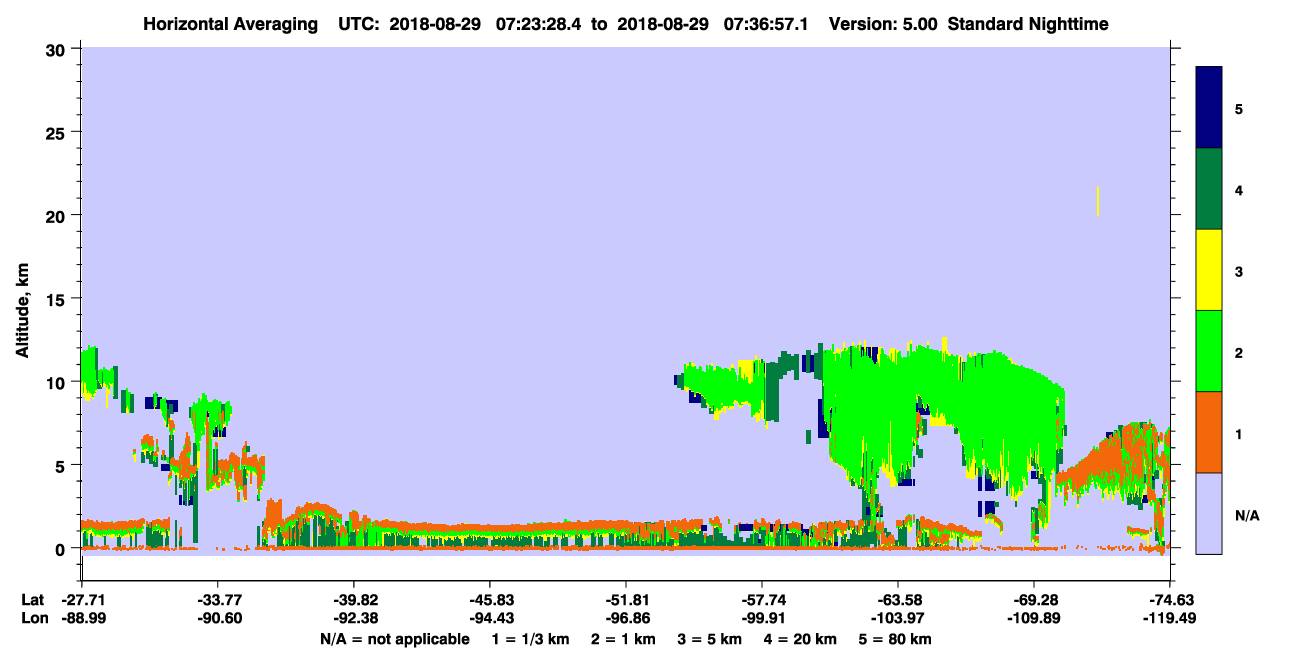Click legend text '5 = 80 km'
This screenshot has width=1300, height=667.
click(x=895, y=638)
